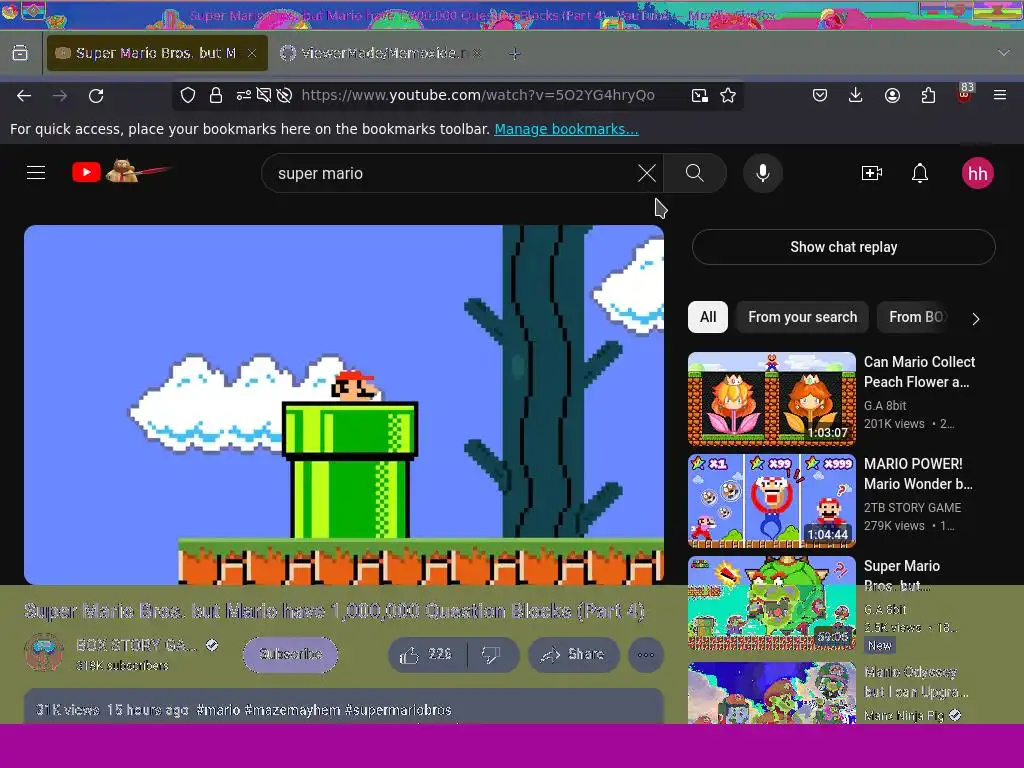The height and width of the screenshot is (768, 1024).
Task: Open the Firefox application hamburger menu
Action: [1000, 95]
